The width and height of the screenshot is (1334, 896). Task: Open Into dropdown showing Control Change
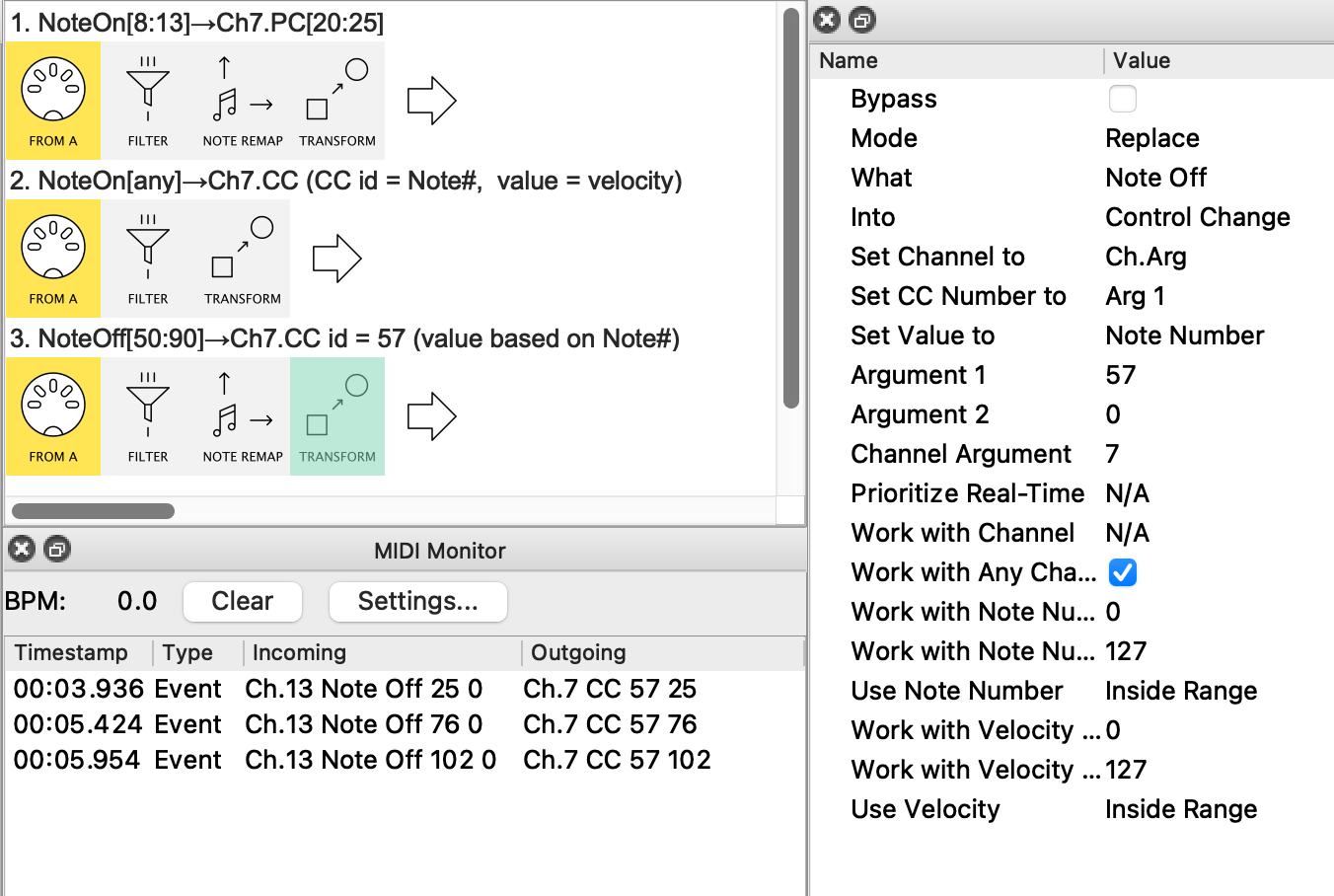1197,217
